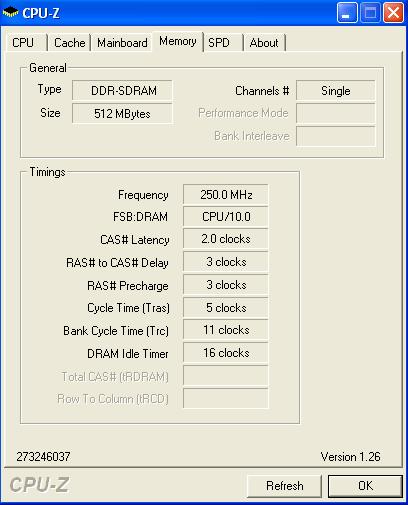
Task: Minimize the CPU-Z window
Action: [x=347, y=13]
